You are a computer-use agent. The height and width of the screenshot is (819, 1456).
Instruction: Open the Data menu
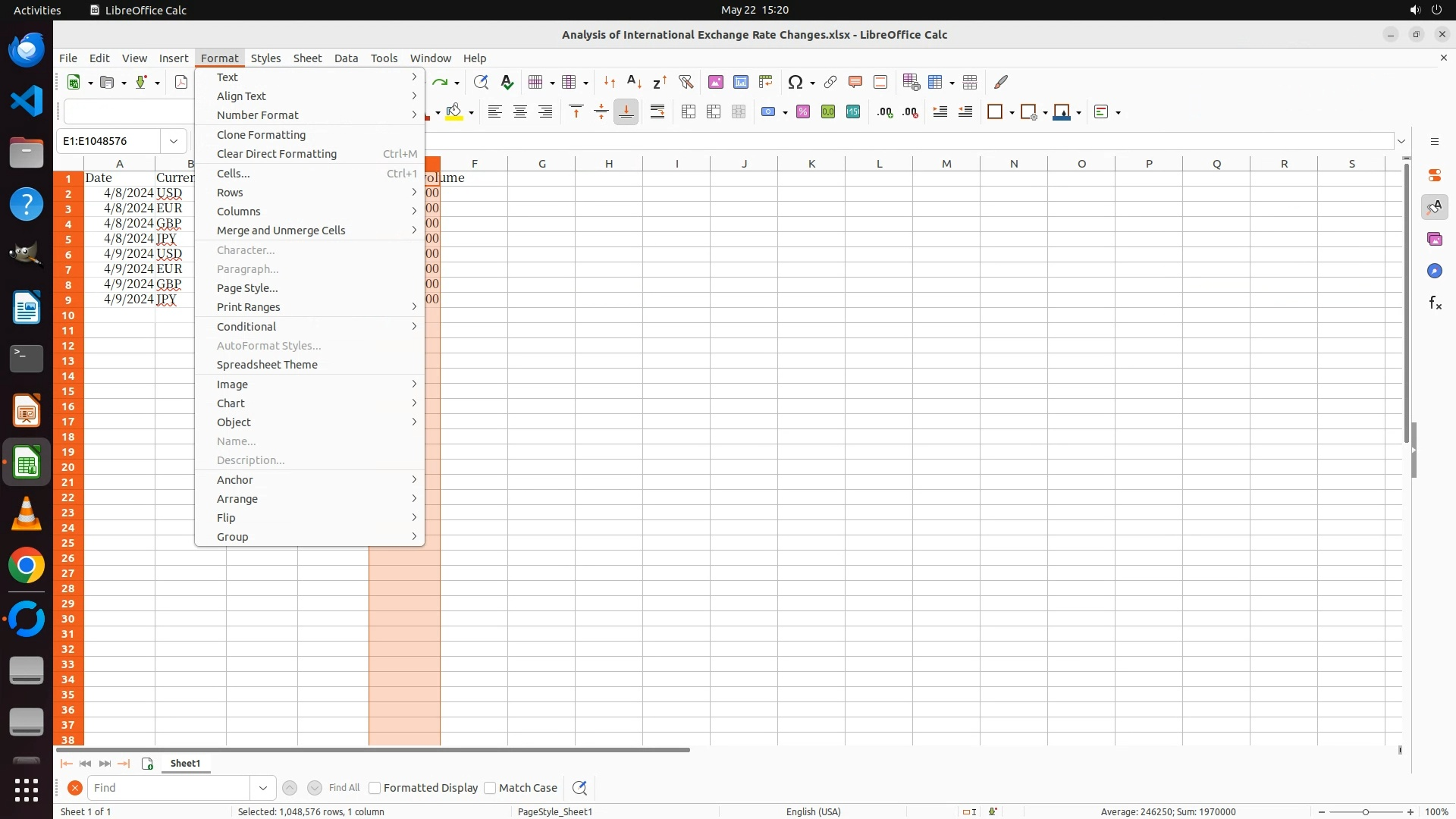tap(346, 58)
